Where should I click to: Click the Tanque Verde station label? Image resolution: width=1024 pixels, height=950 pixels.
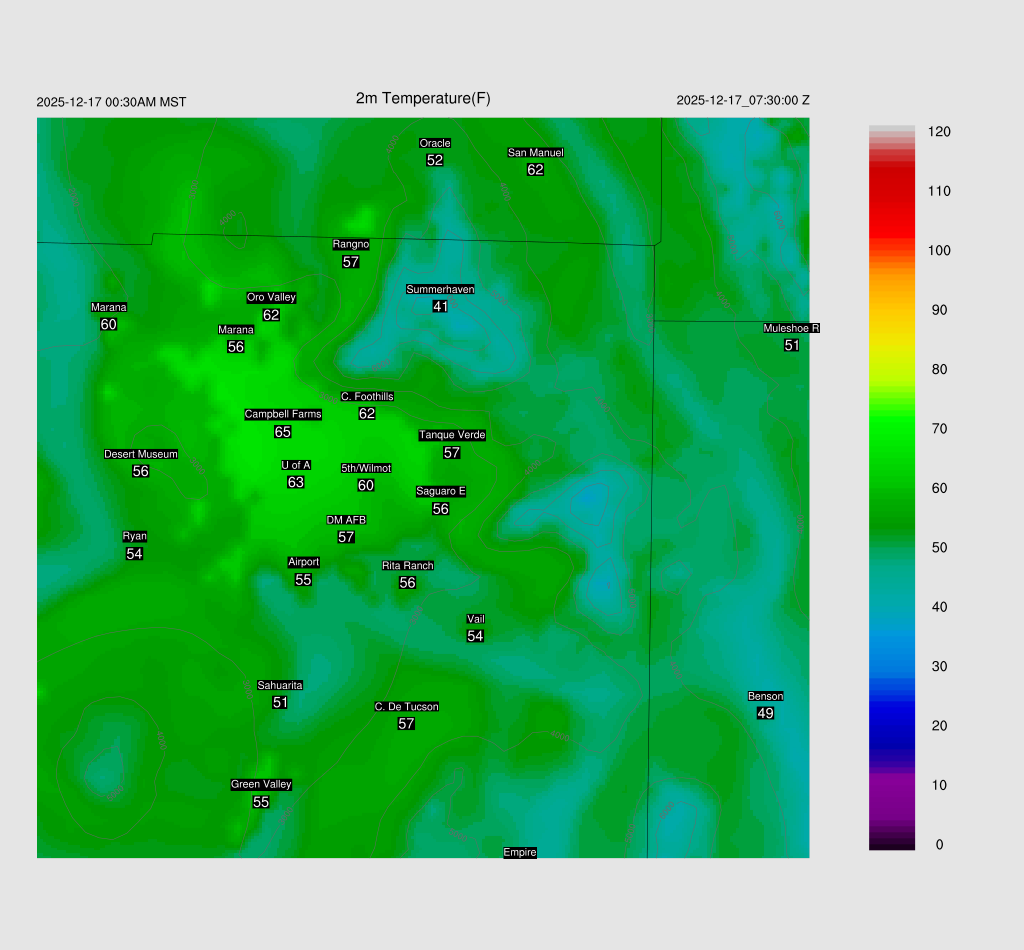pos(452,435)
